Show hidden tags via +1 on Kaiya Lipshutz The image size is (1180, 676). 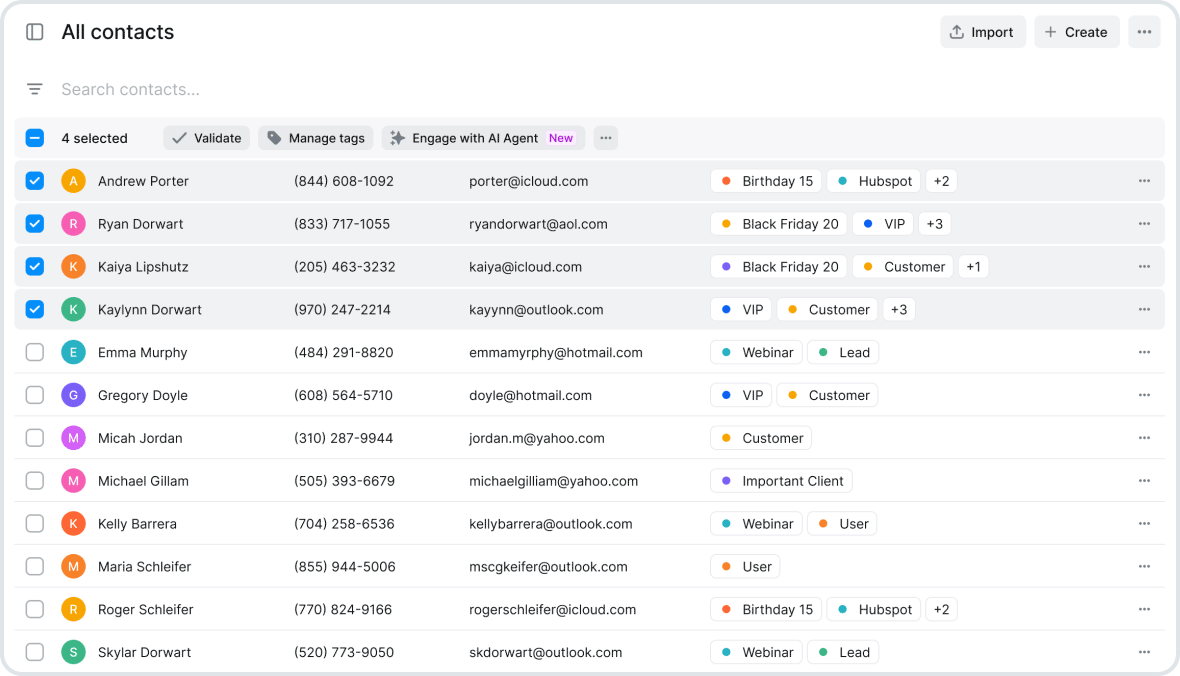pyautogui.click(x=973, y=266)
